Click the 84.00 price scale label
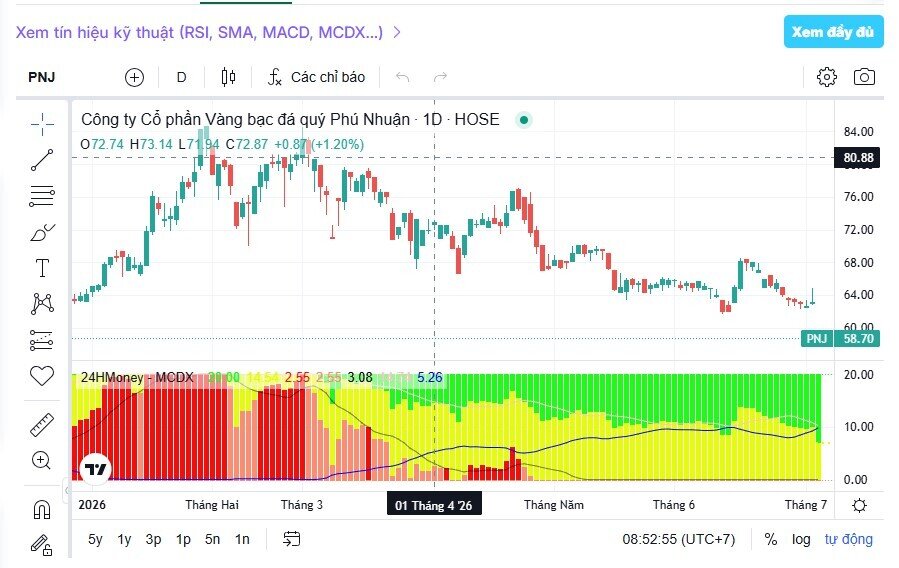Image resolution: width=899 pixels, height=568 pixels. pos(858,132)
